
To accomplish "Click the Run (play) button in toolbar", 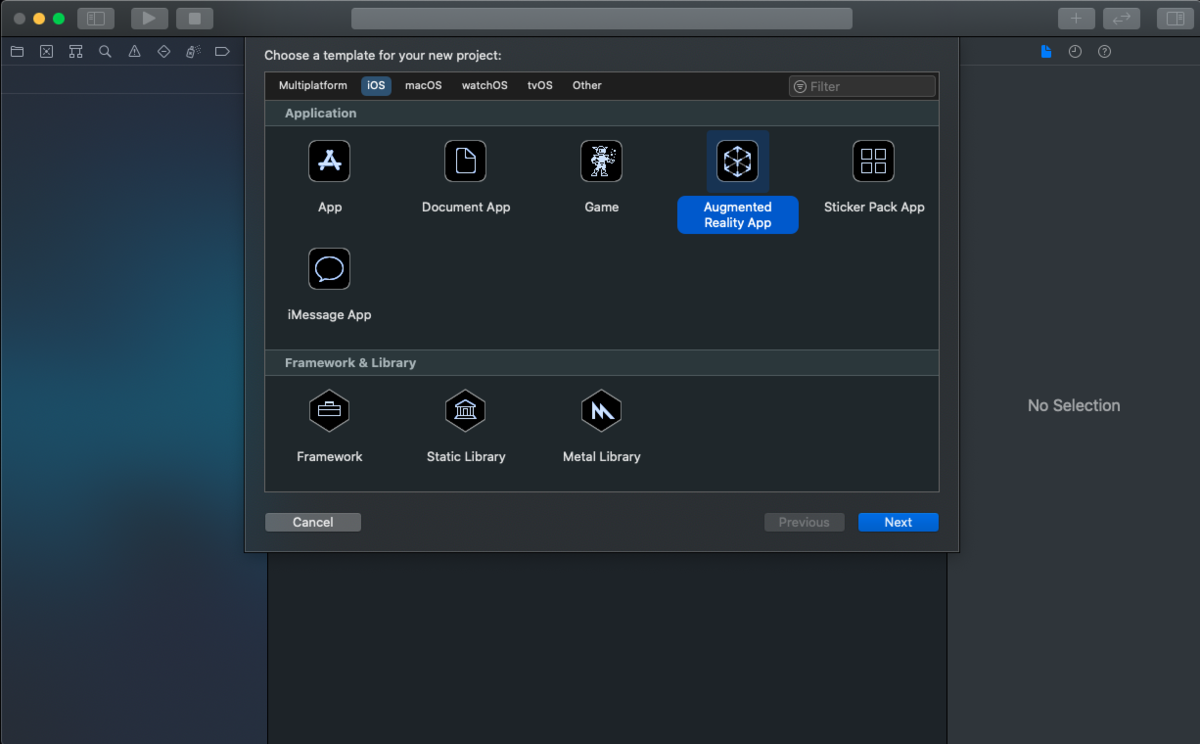I will pos(149,18).
